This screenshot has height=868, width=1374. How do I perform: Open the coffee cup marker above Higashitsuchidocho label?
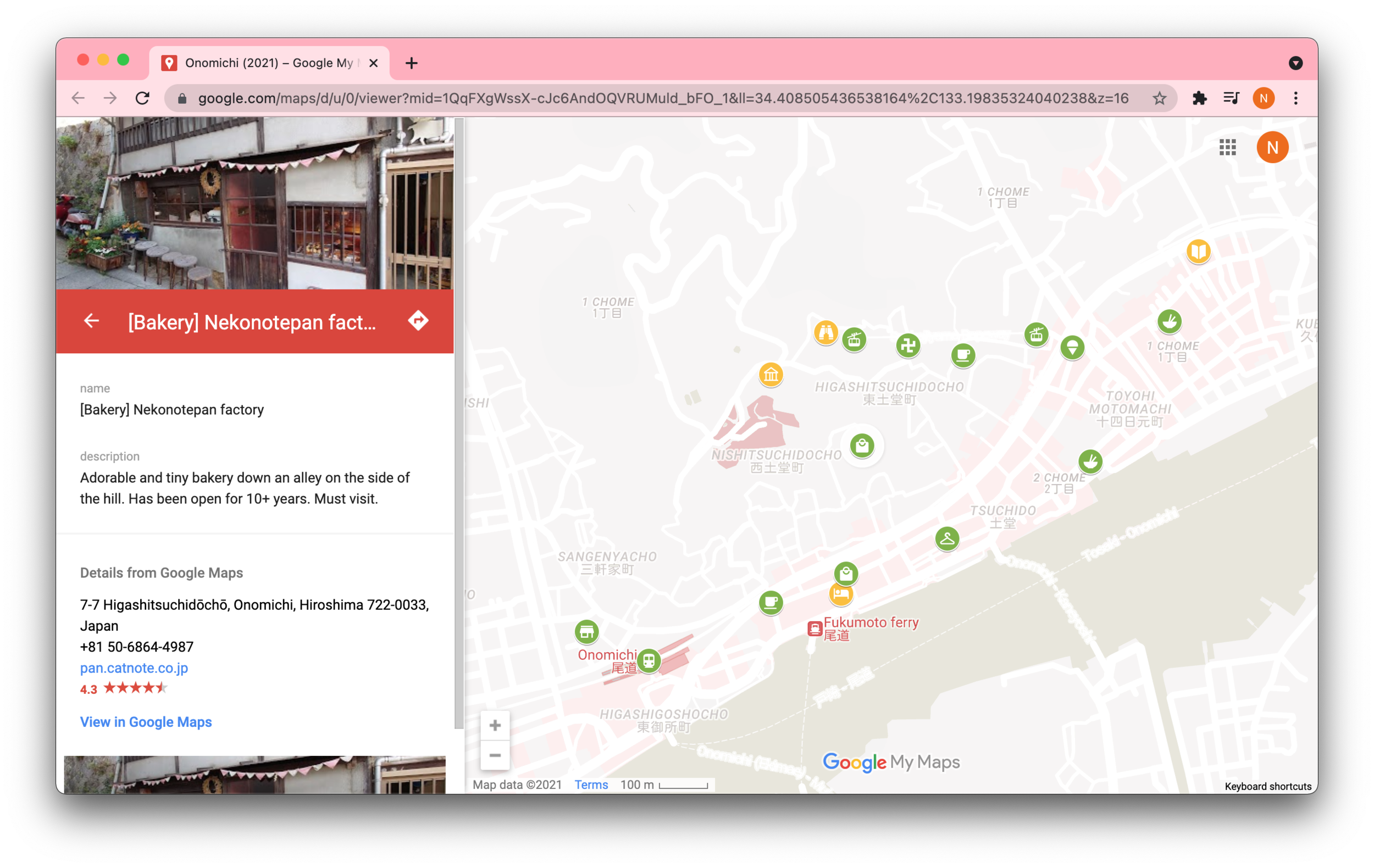[x=963, y=355]
